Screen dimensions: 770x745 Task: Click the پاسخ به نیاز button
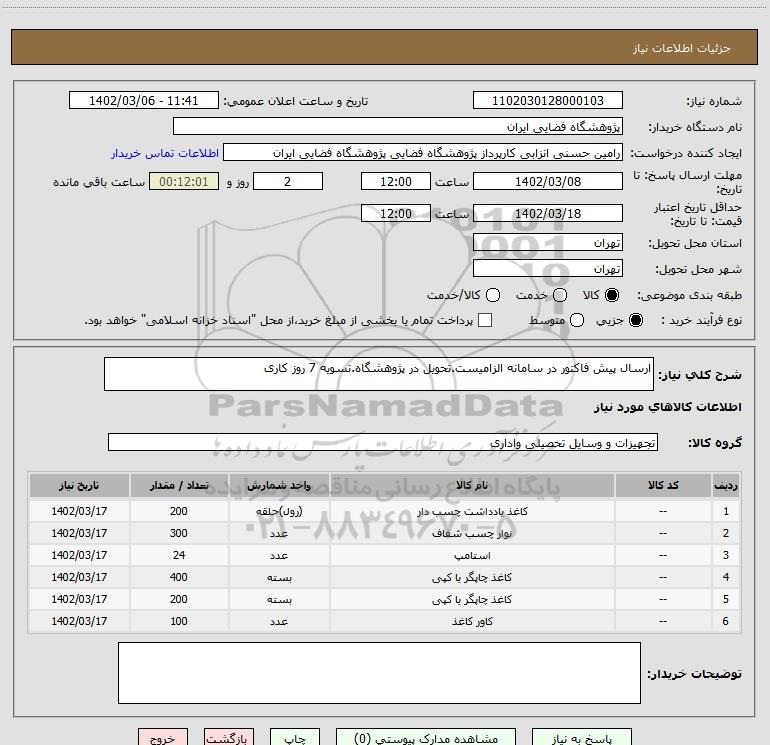coord(581,738)
